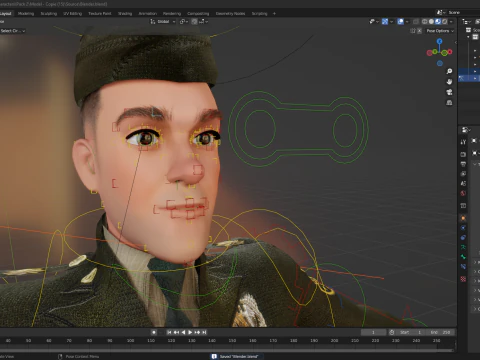Open the Pose Options dropdown
Screen dimensions: 480x360
[440, 31]
